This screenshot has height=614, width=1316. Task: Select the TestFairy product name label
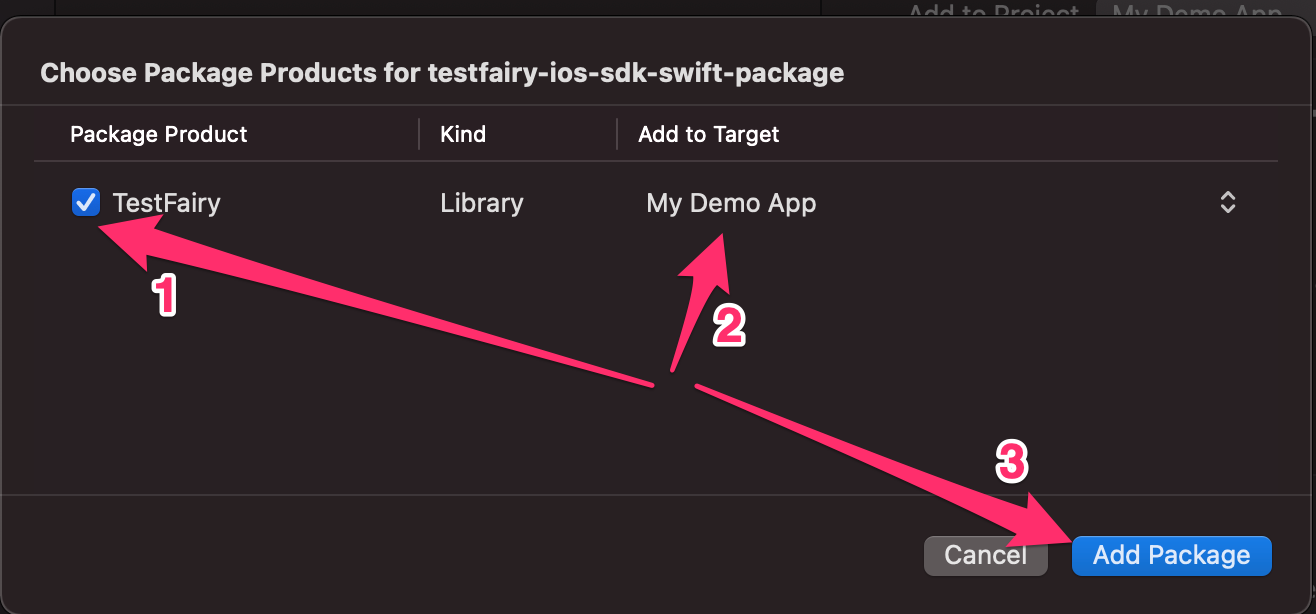tap(166, 203)
